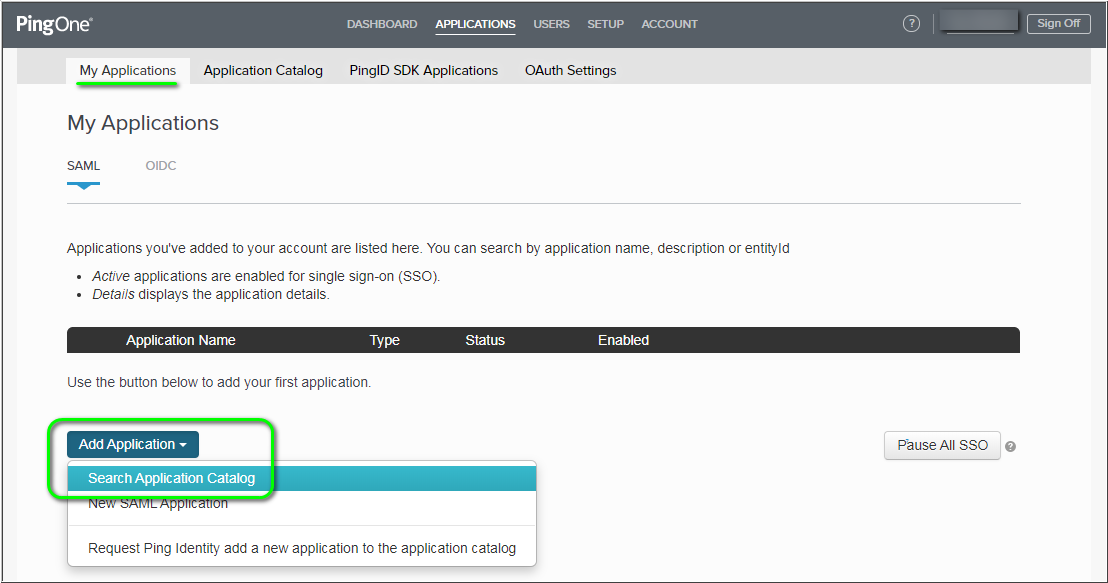The image size is (1108, 583).
Task: Switch to the OIDC sub-tab
Action: pos(161,166)
